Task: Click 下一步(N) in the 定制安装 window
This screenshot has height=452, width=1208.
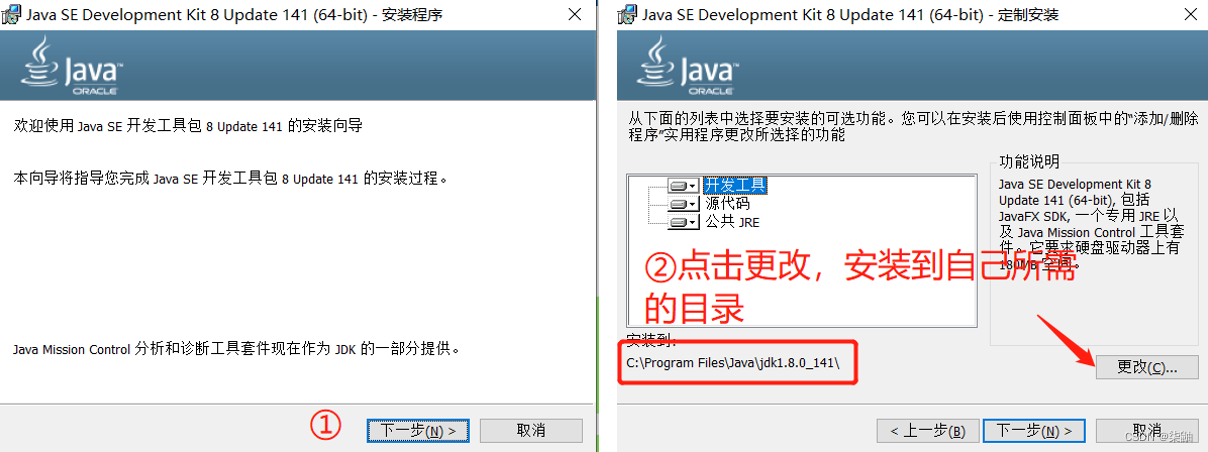Action: point(1034,431)
